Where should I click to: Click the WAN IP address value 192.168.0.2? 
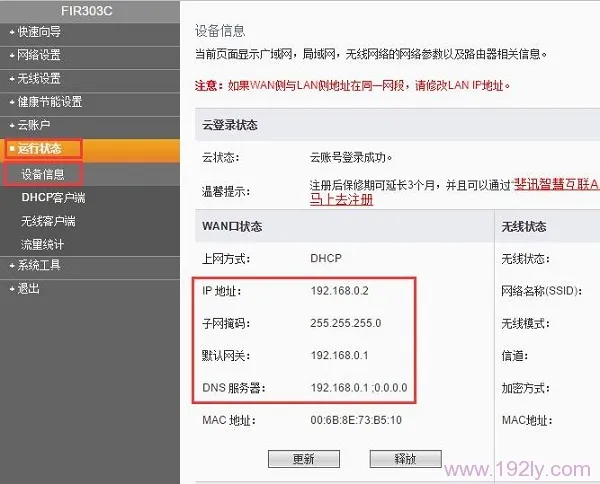tap(340, 291)
